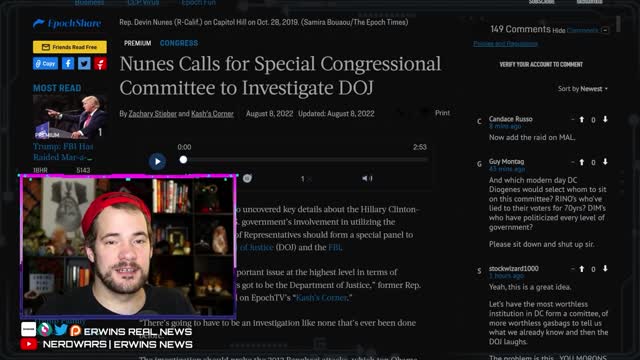
Task: Open the Trump FBI raid thumbnail story
Action: pyautogui.click(x=70, y=117)
